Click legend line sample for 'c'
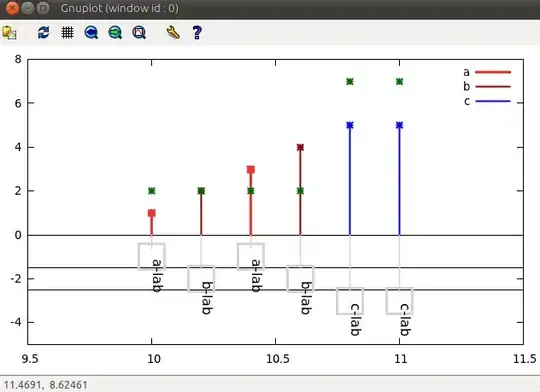540x392 pixels. [x=493, y=101]
